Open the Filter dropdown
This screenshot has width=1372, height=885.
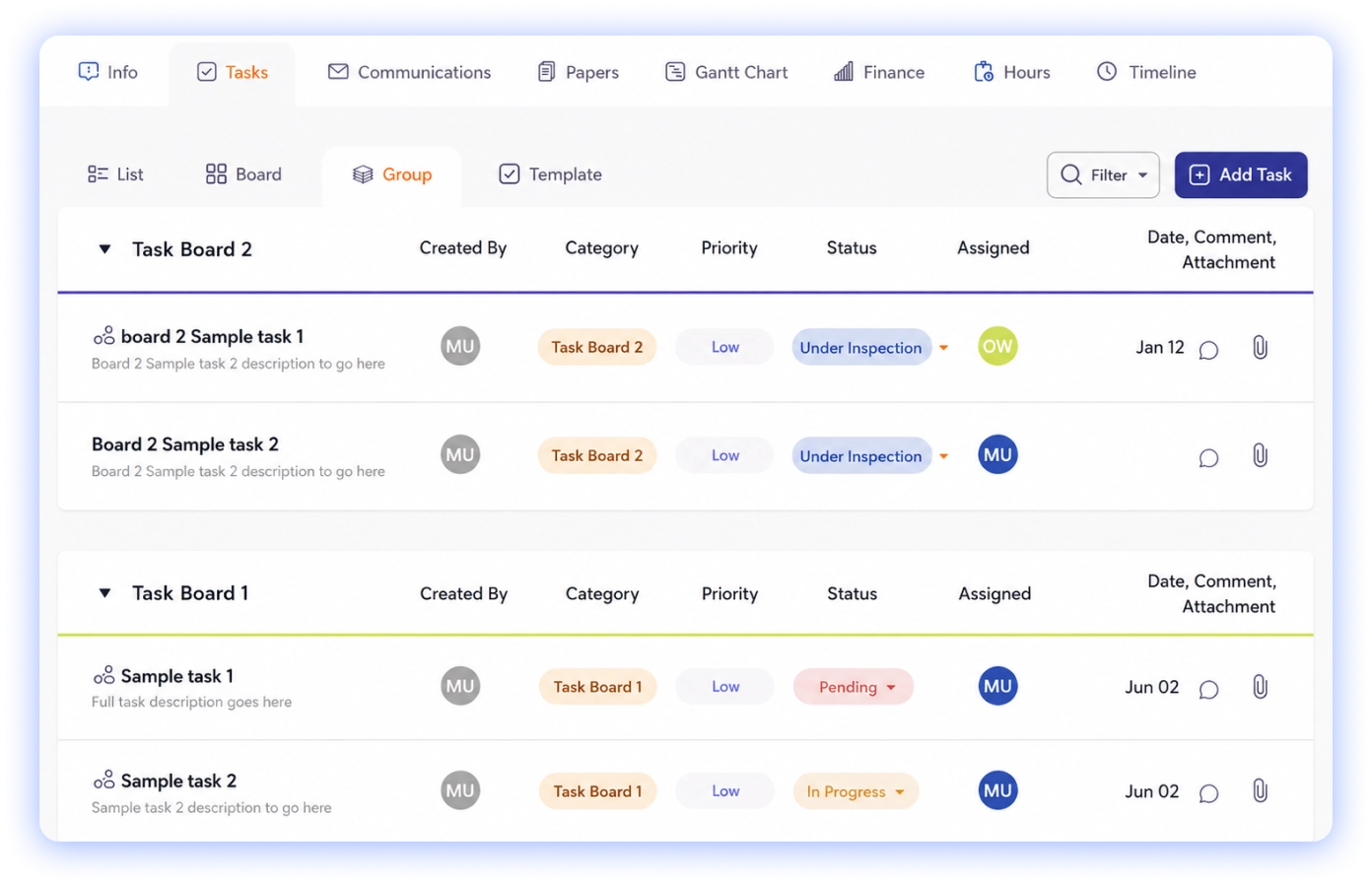(1103, 174)
